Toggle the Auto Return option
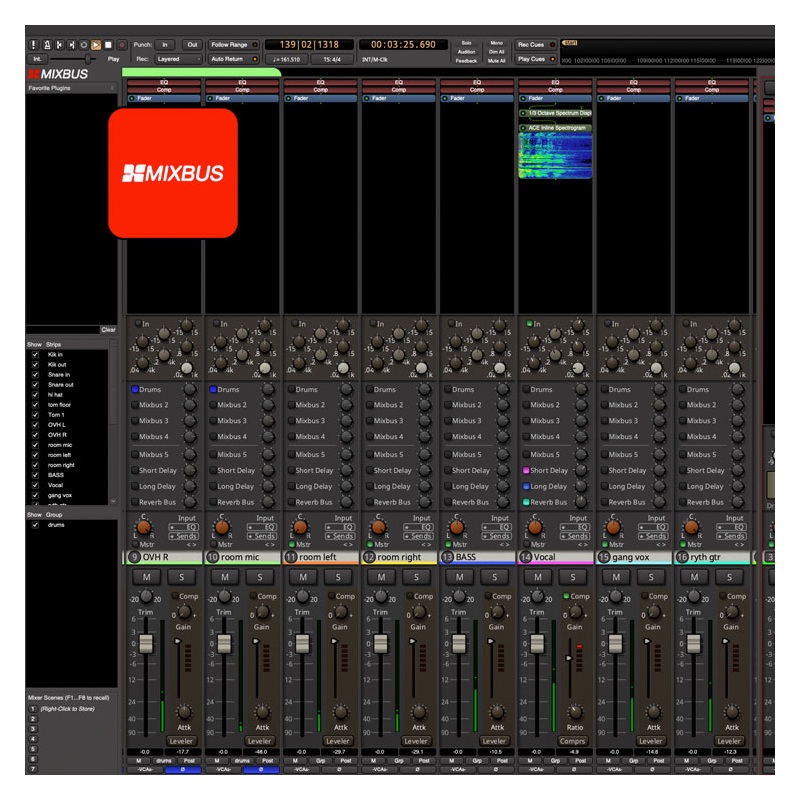 (230, 58)
